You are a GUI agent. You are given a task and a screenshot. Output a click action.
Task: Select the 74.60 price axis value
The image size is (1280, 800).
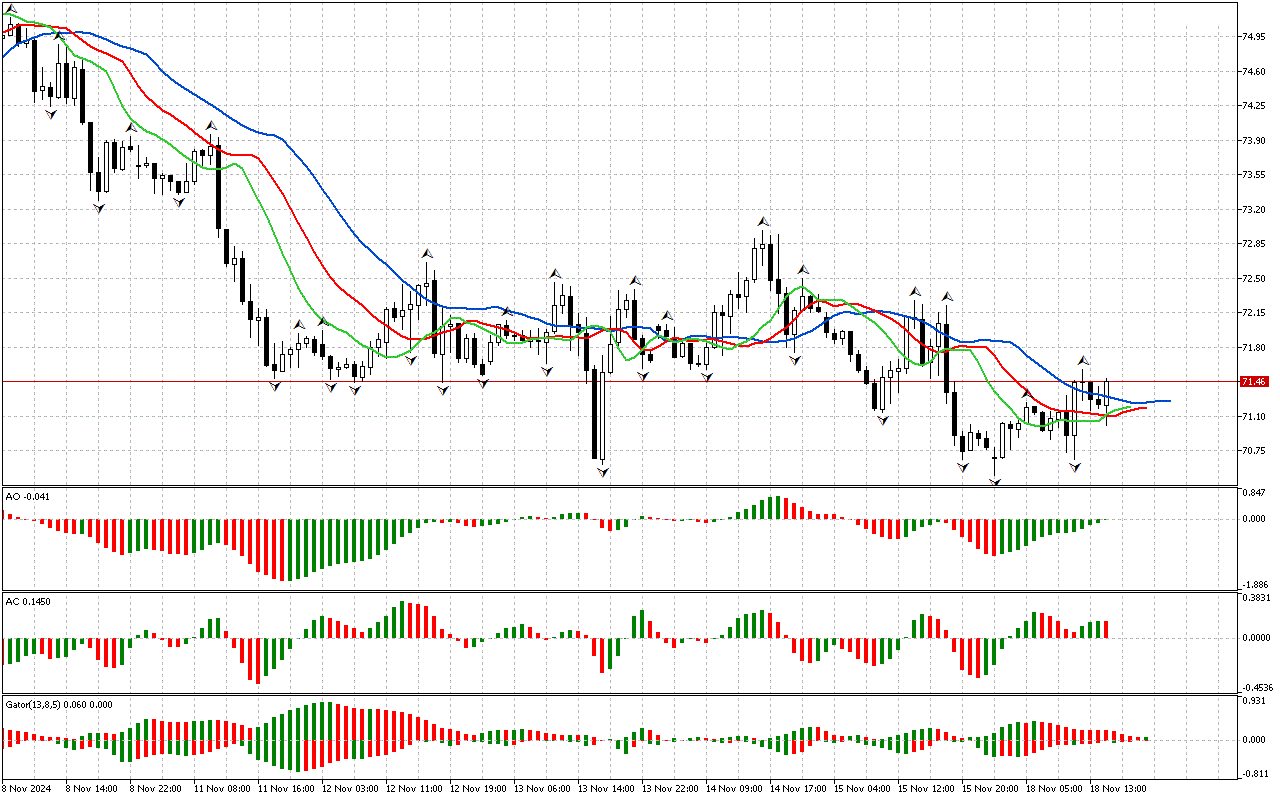coord(1255,72)
